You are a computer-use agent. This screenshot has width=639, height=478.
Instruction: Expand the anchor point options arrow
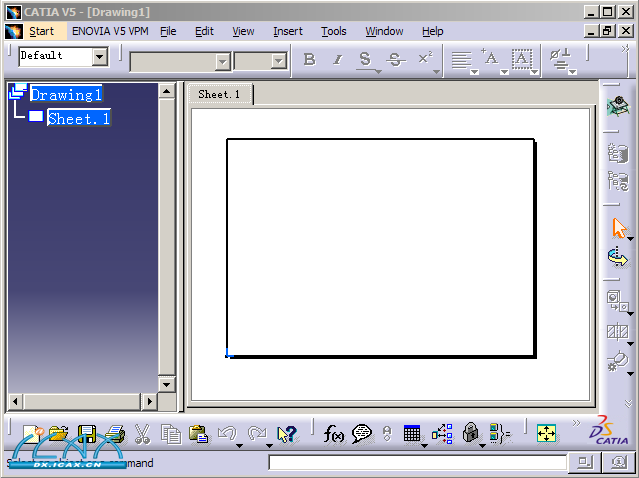(x=505, y=72)
